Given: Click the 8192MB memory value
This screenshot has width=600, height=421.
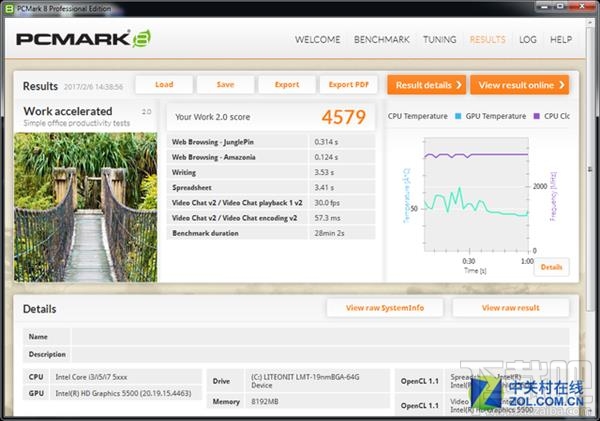Looking at the screenshot, I should click(265, 401).
